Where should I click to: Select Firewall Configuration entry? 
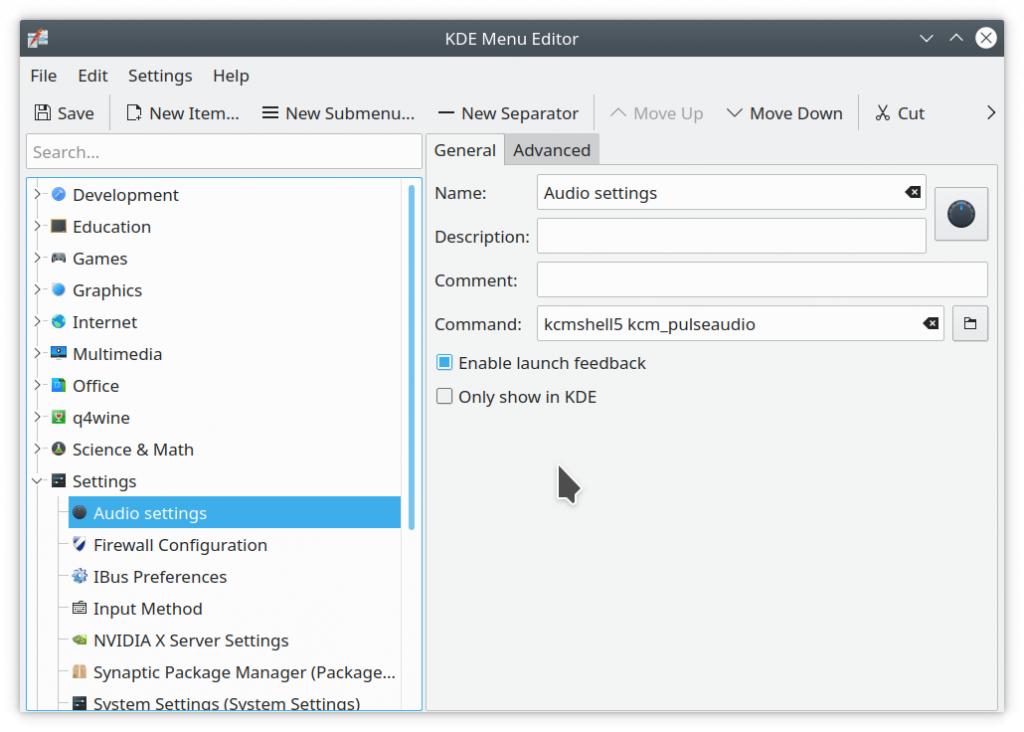[180, 545]
